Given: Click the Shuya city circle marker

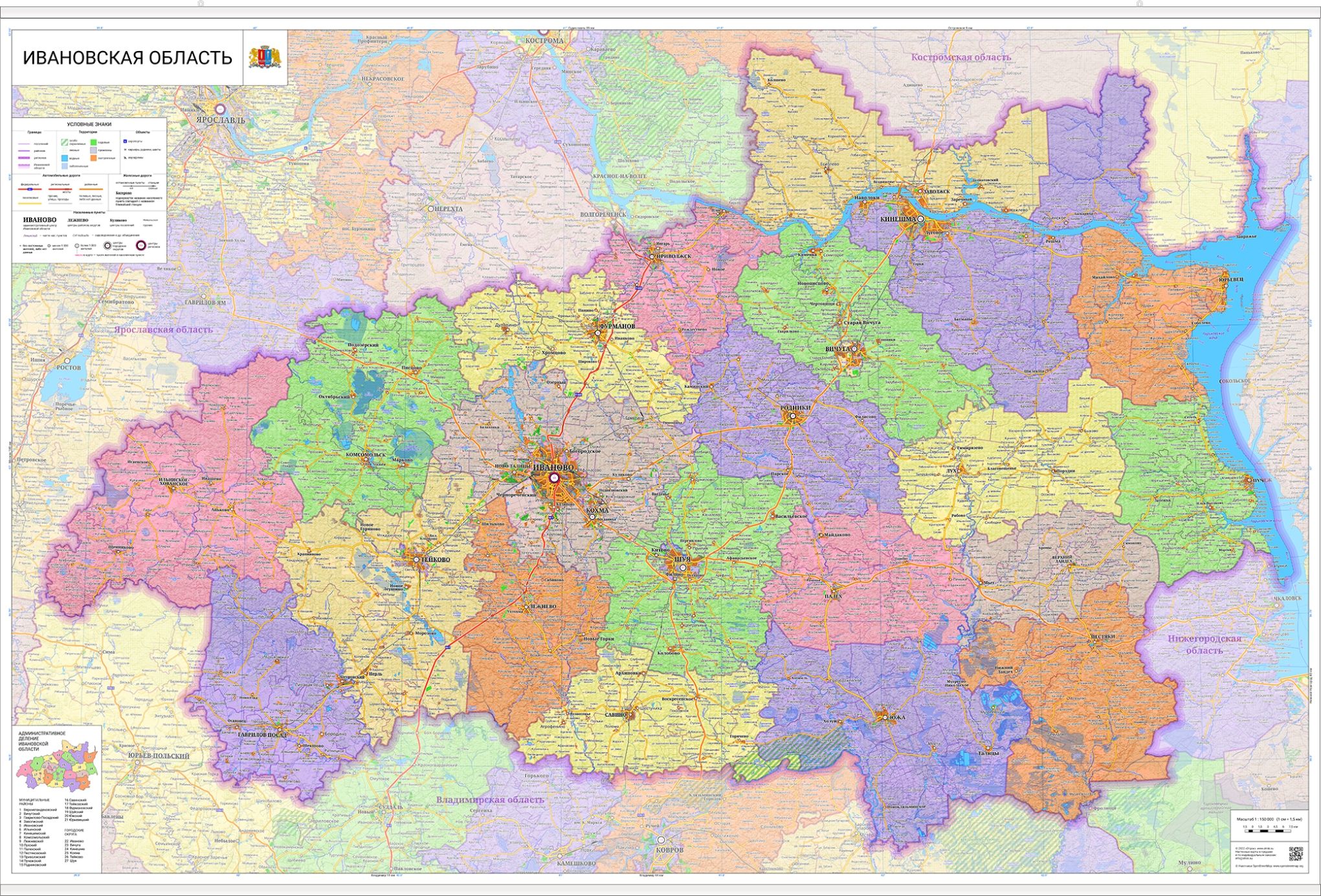Looking at the screenshot, I should point(683,568).
